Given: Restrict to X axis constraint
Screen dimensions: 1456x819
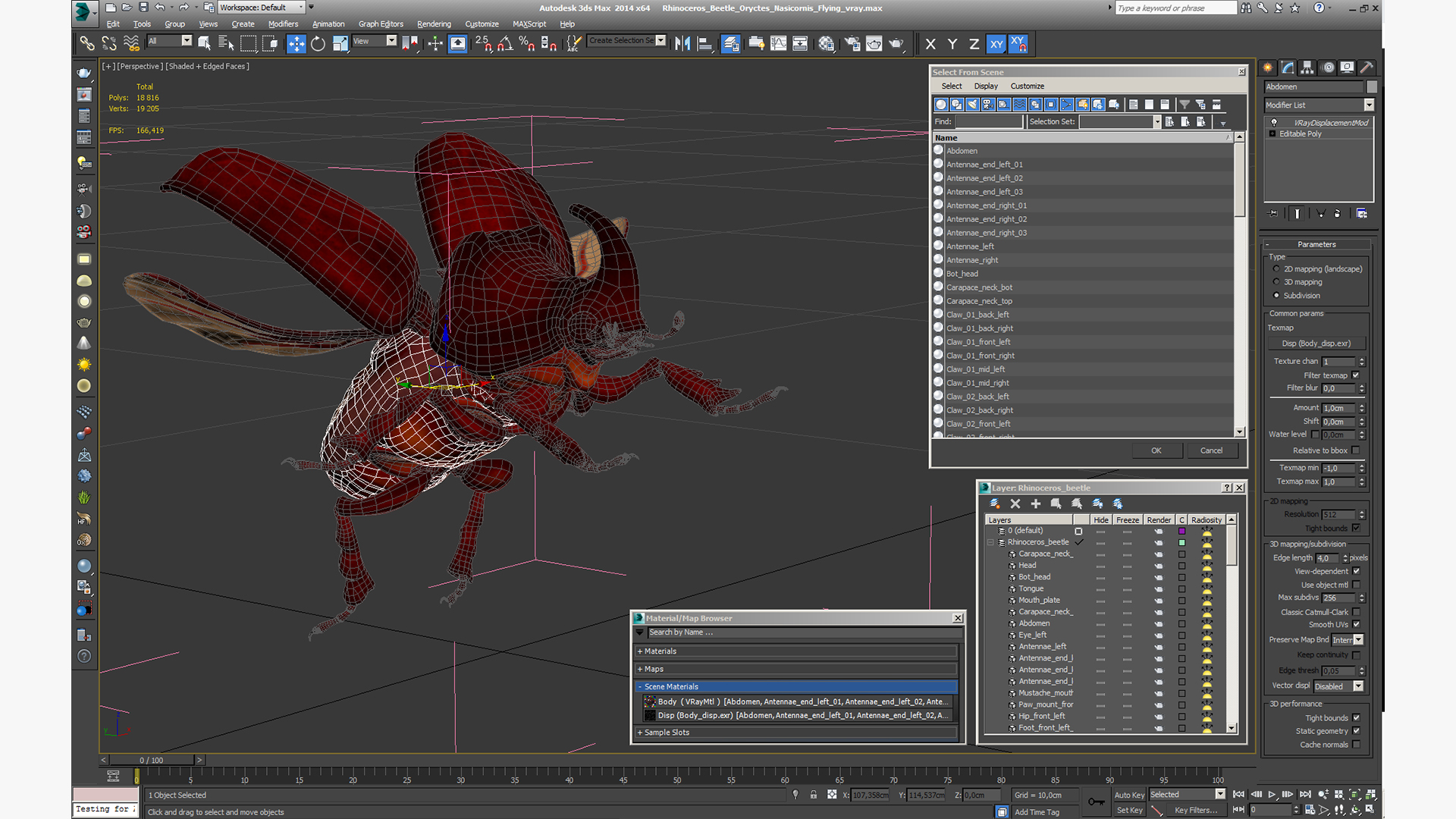Looking at the screenshot, I should click(x=930, y=44).
